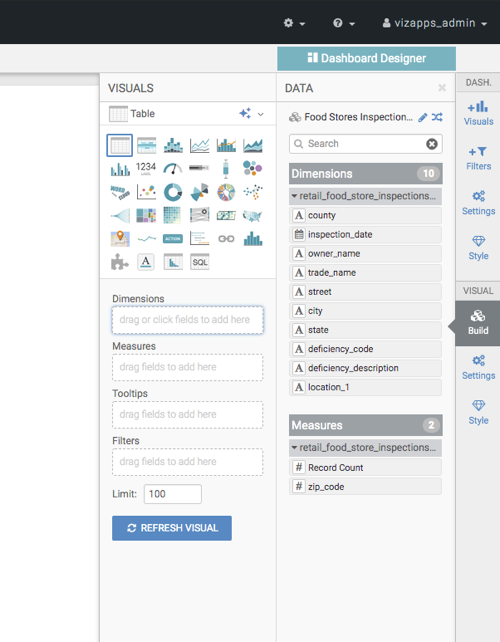The width and height of the screenshot is (500, 642).
Task: Open the gear settings dropdown menu
Action: coord(294,23)
